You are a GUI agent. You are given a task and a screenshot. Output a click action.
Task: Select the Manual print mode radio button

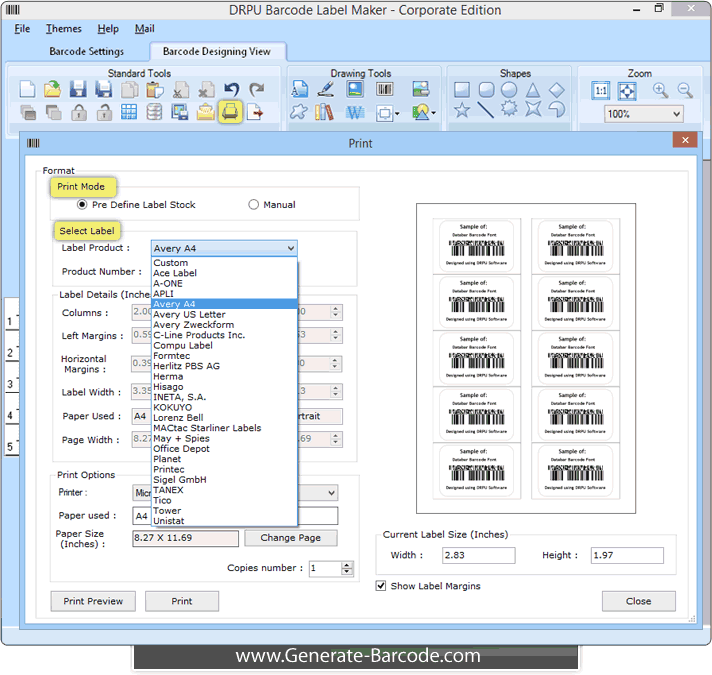point(253,205)
